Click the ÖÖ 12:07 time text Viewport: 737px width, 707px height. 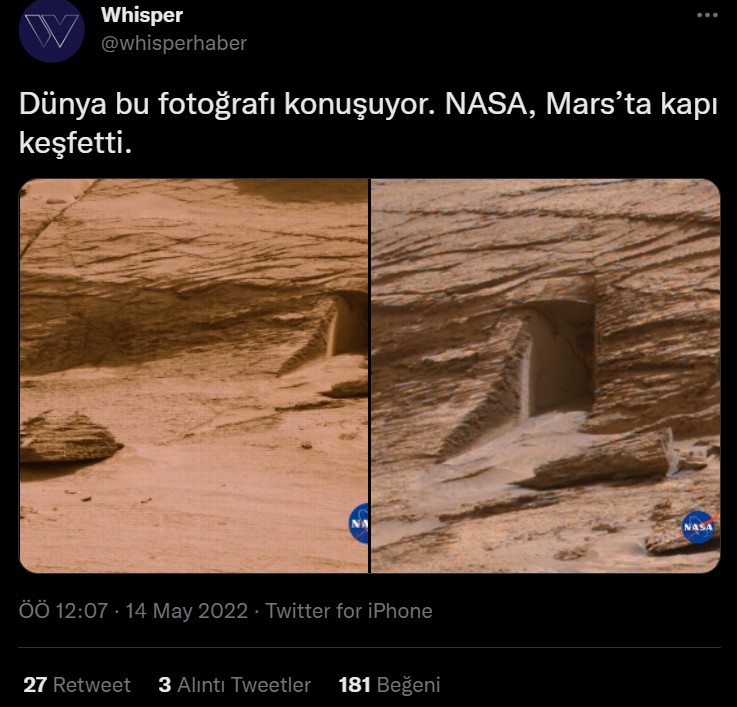(x=63, y=610)
